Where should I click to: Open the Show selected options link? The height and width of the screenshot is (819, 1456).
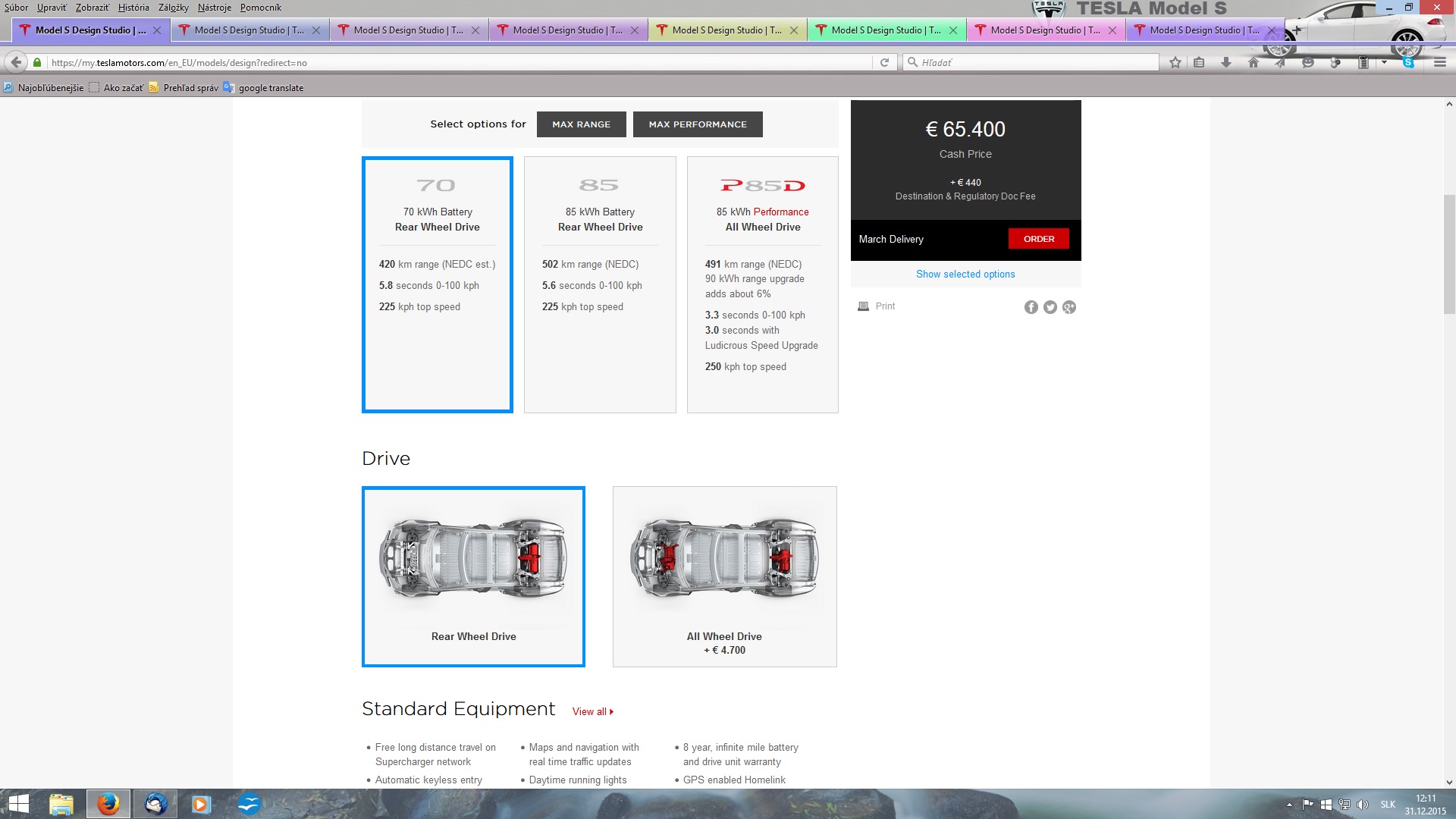(965, 274)
